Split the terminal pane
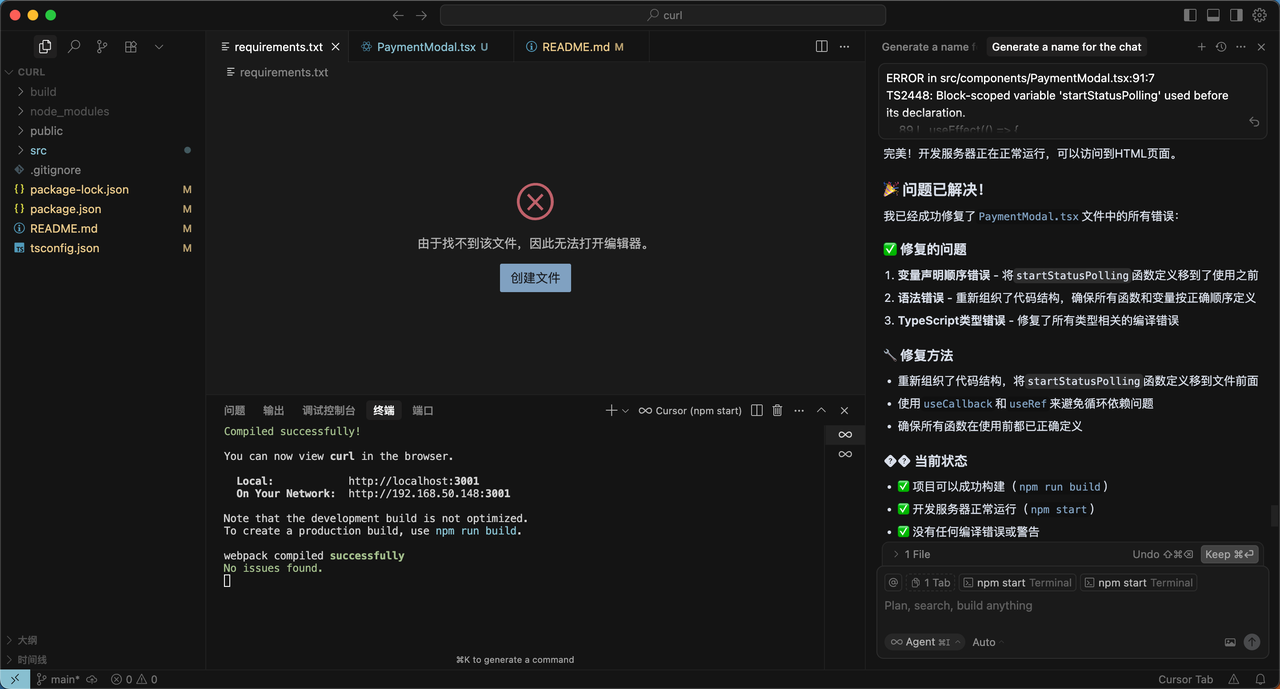This screenshot has height=689, width=1280. [x=757, y=410]
